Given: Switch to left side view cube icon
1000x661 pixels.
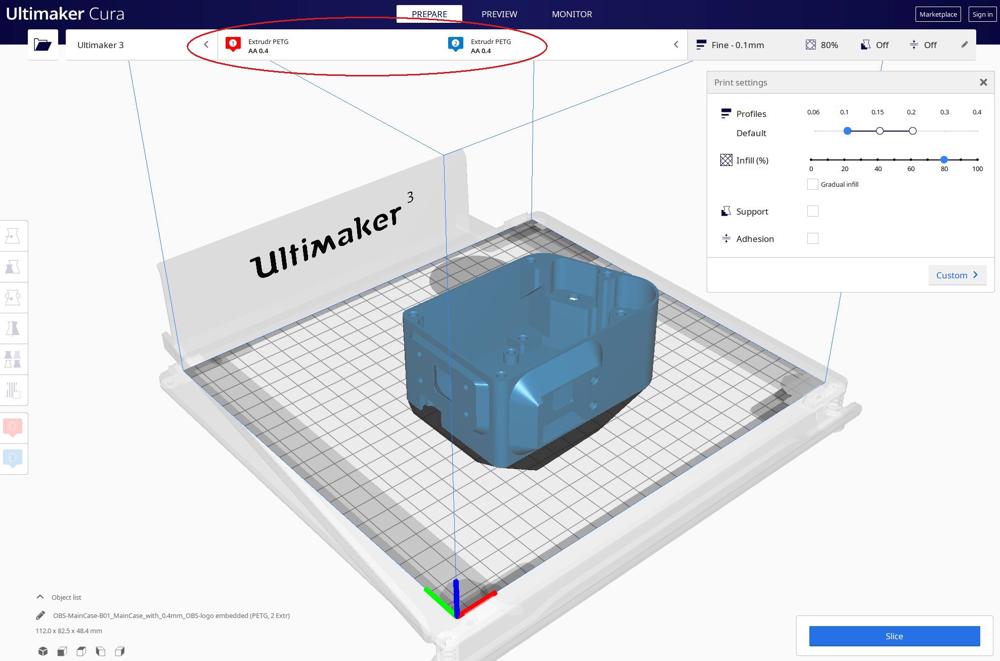Looking at the screenshot, I should (x=100, y=651).
